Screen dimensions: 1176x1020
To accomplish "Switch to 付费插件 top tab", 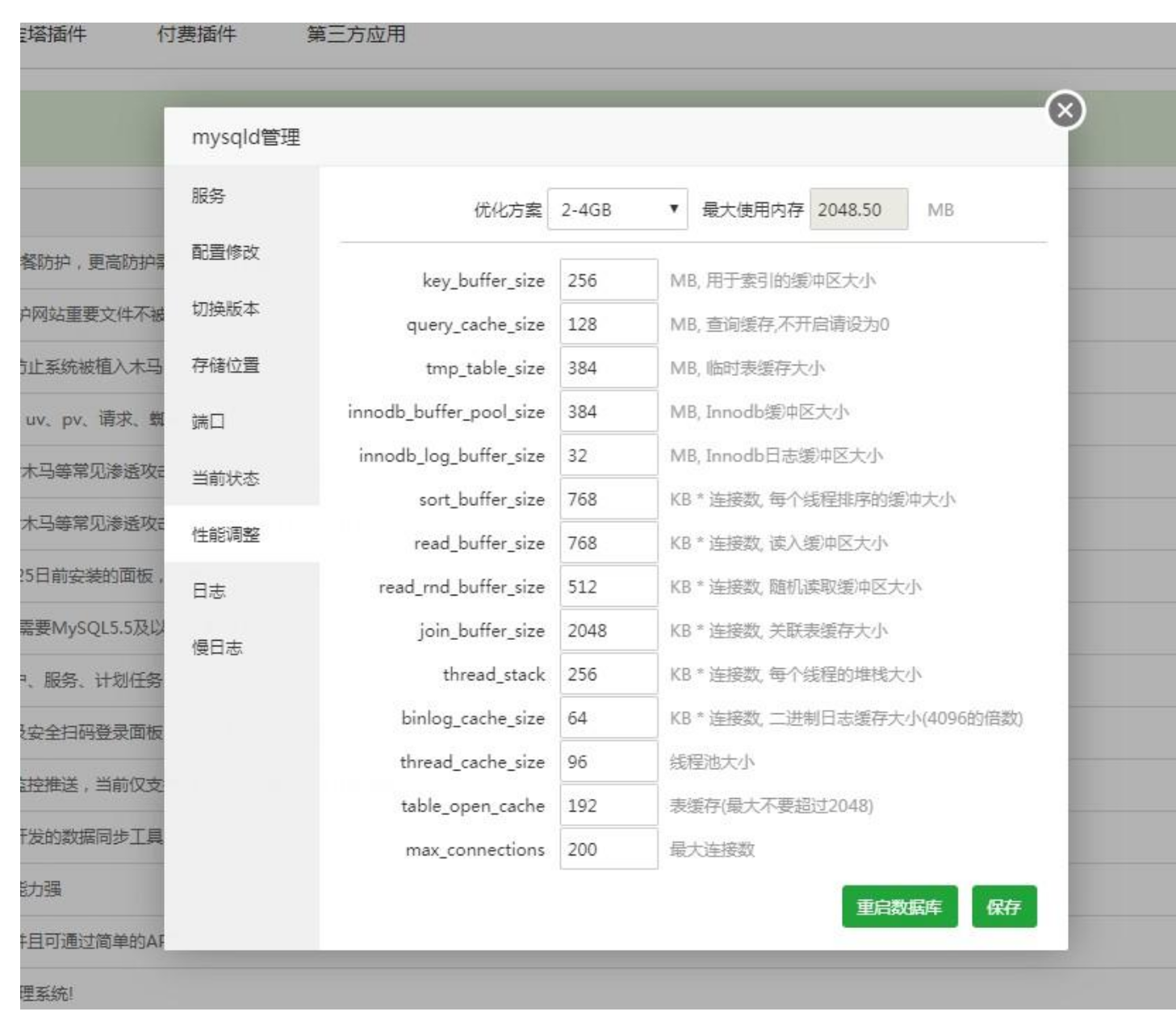I will click(x=196, y=35).
